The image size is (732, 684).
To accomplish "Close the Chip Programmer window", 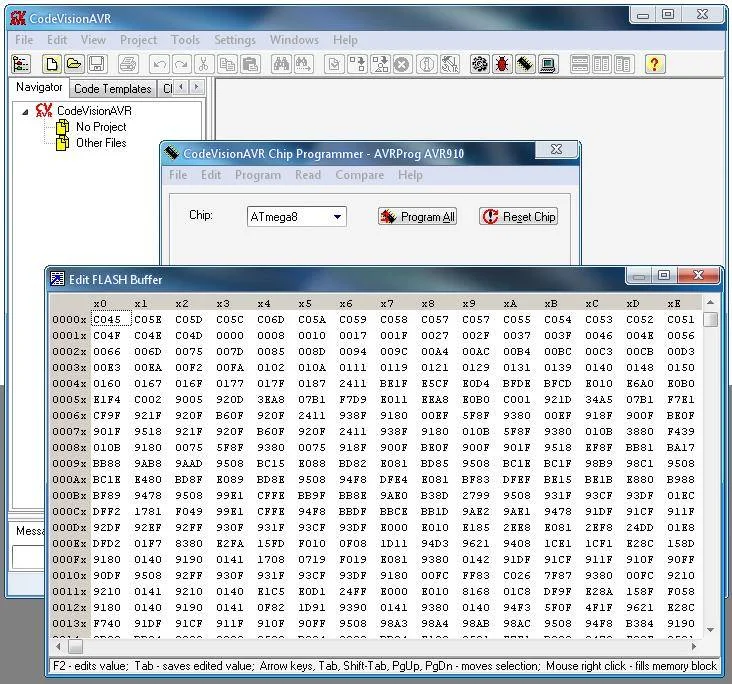I will coord(556,149).
